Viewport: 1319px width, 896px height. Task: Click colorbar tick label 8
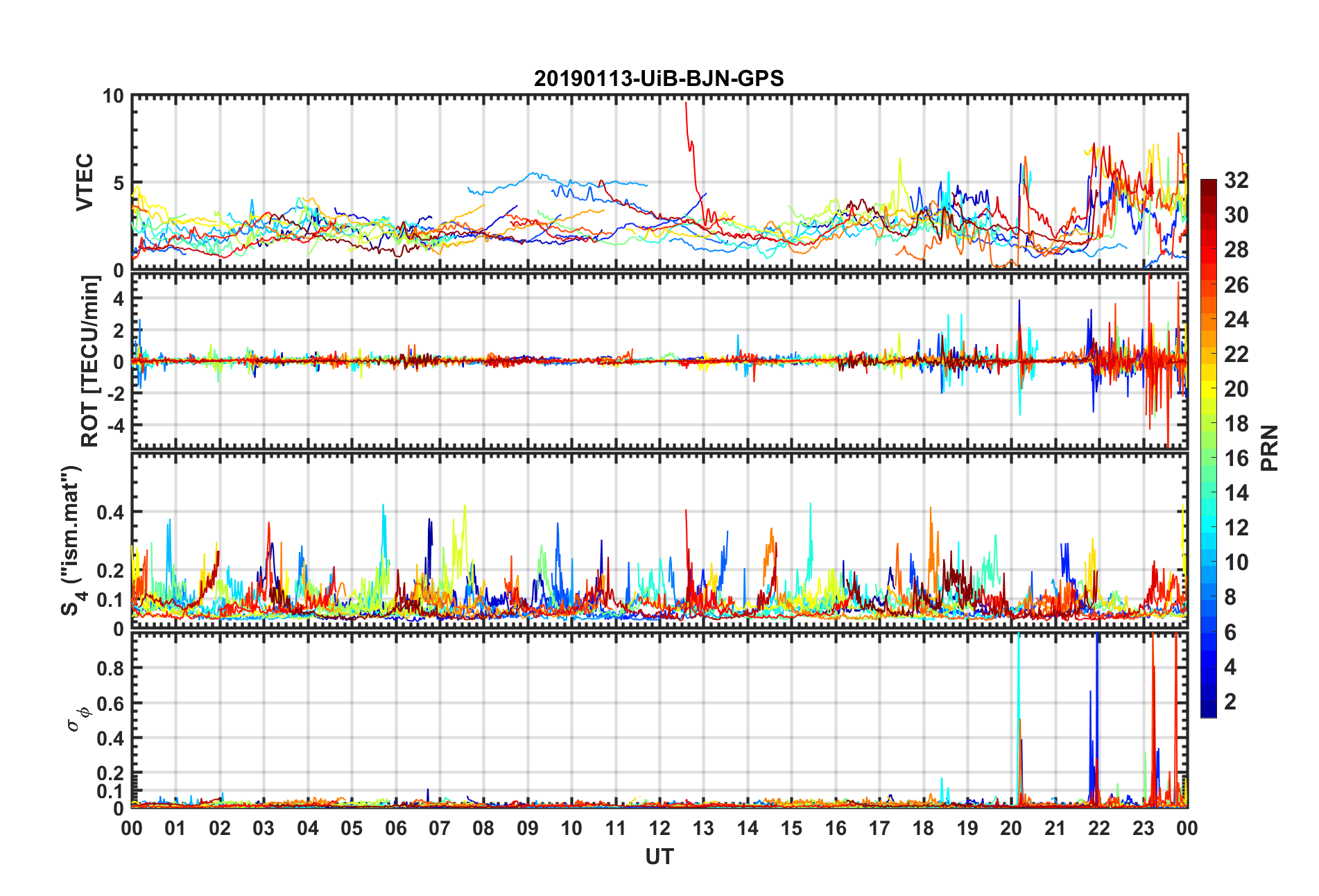pyautogui.click(x=1230, y=597)
